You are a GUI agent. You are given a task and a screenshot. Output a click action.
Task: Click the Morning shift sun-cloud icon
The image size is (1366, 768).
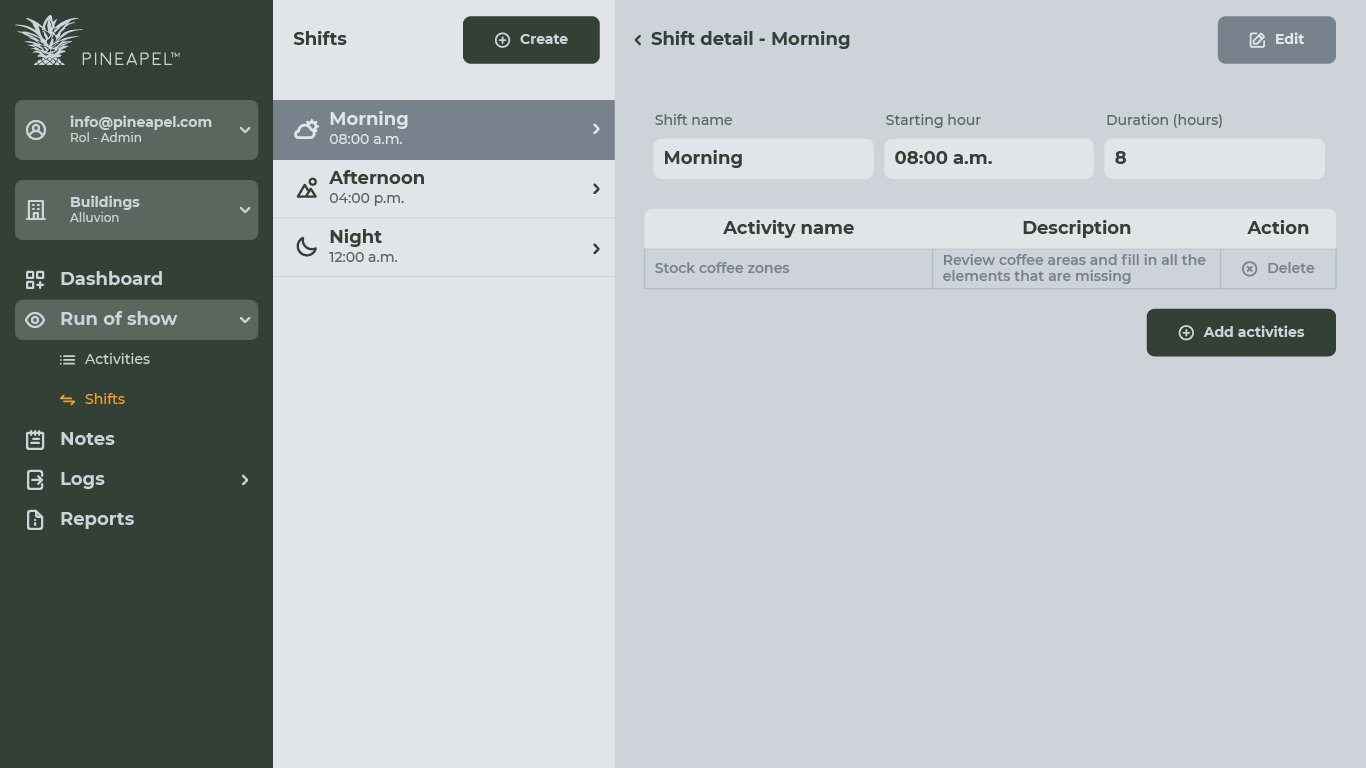pos(306,129)
